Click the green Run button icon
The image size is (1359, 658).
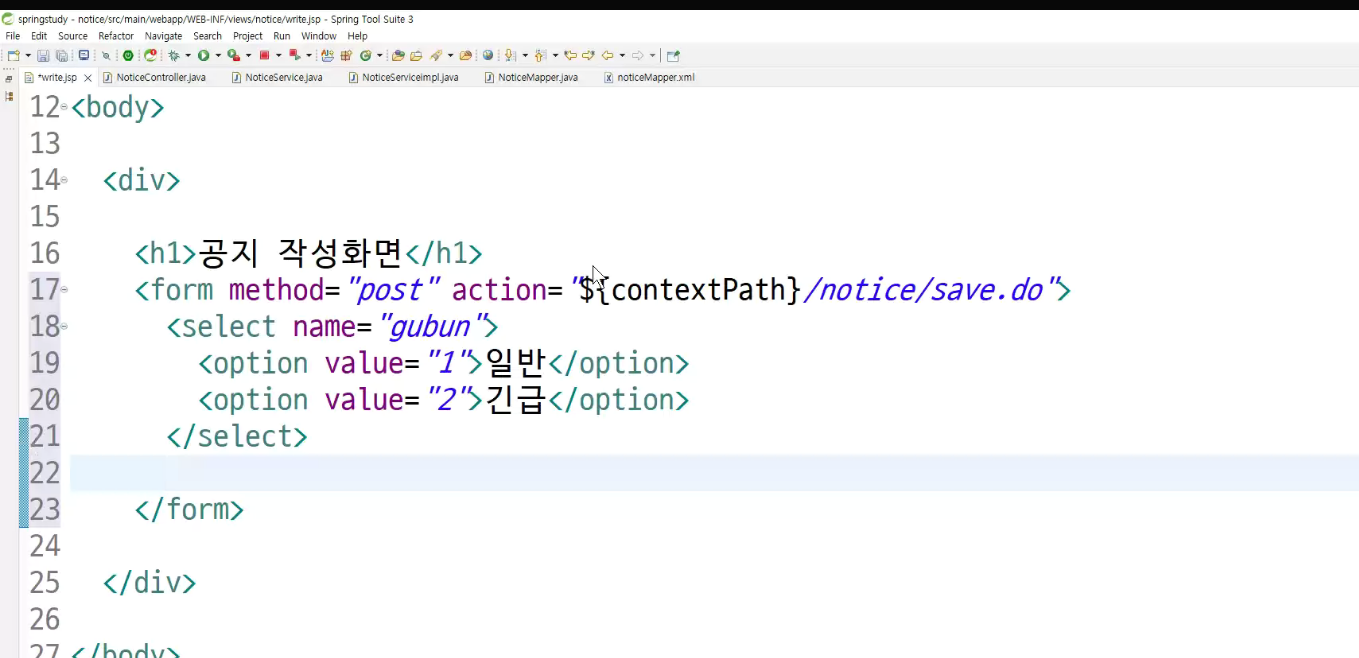(203, 55)
